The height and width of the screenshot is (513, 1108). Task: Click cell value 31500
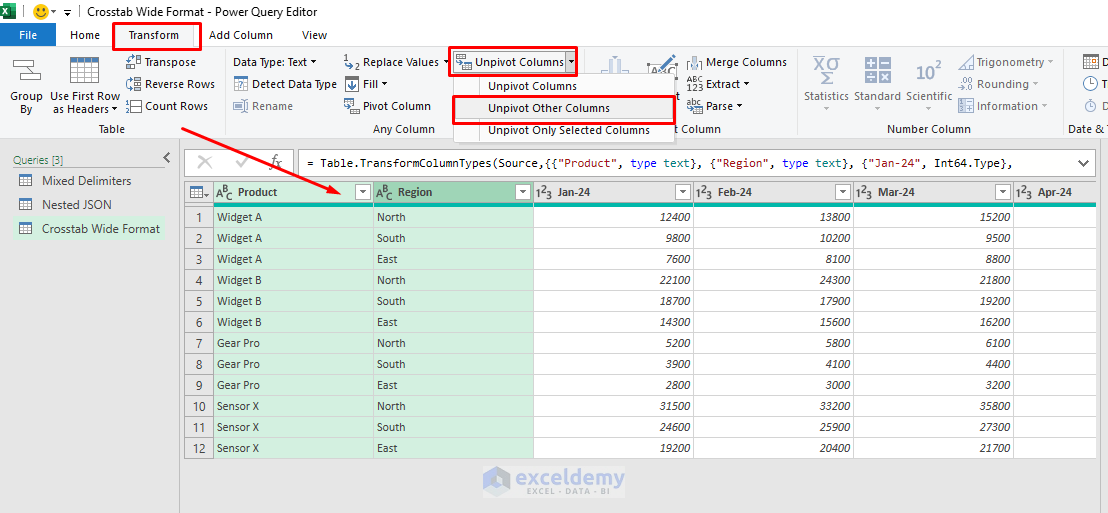tap(613, 406)
